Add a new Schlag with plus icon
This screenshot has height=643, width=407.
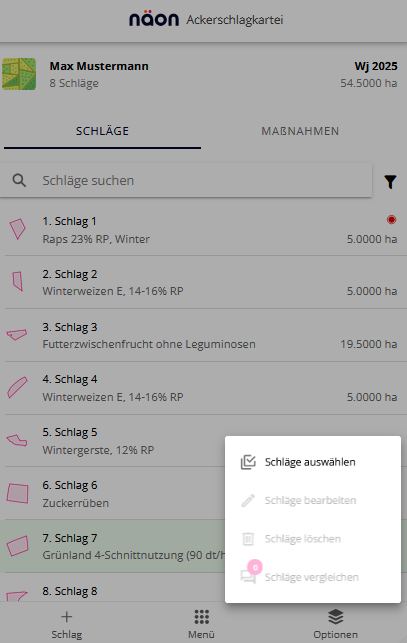coord(66,617)
